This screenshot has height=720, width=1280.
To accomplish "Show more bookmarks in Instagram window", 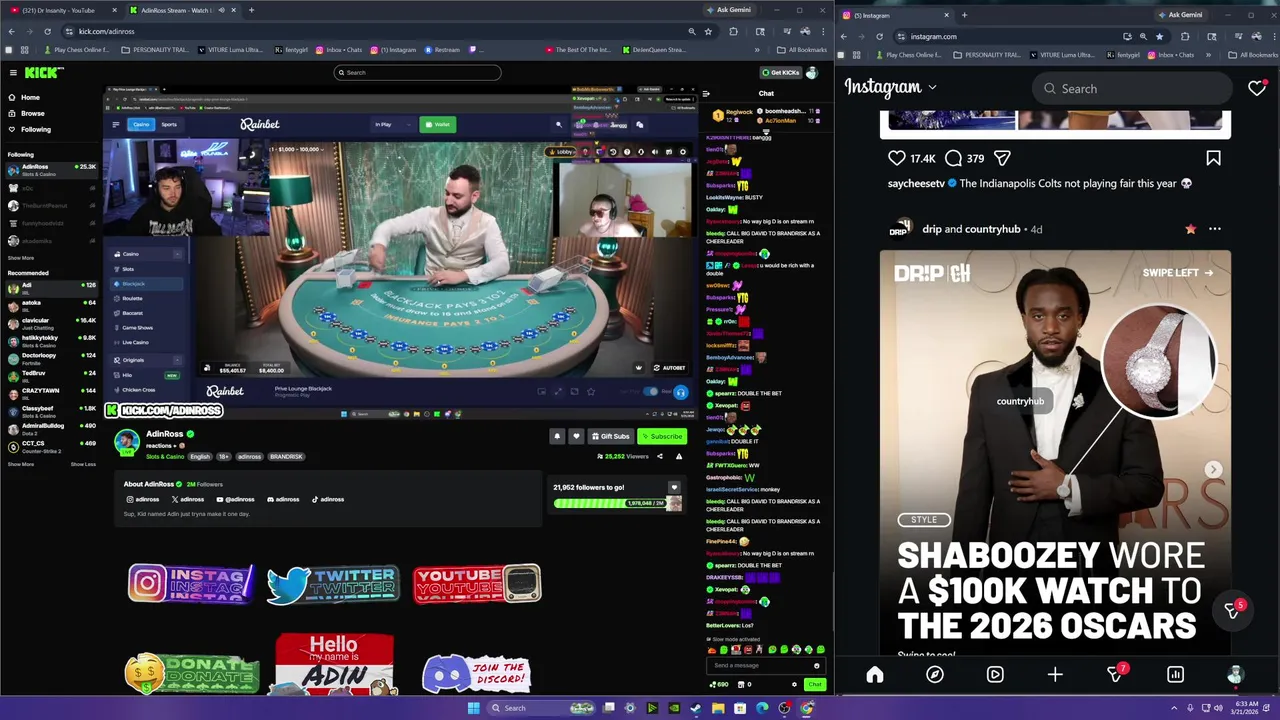I will [1207, 55].
